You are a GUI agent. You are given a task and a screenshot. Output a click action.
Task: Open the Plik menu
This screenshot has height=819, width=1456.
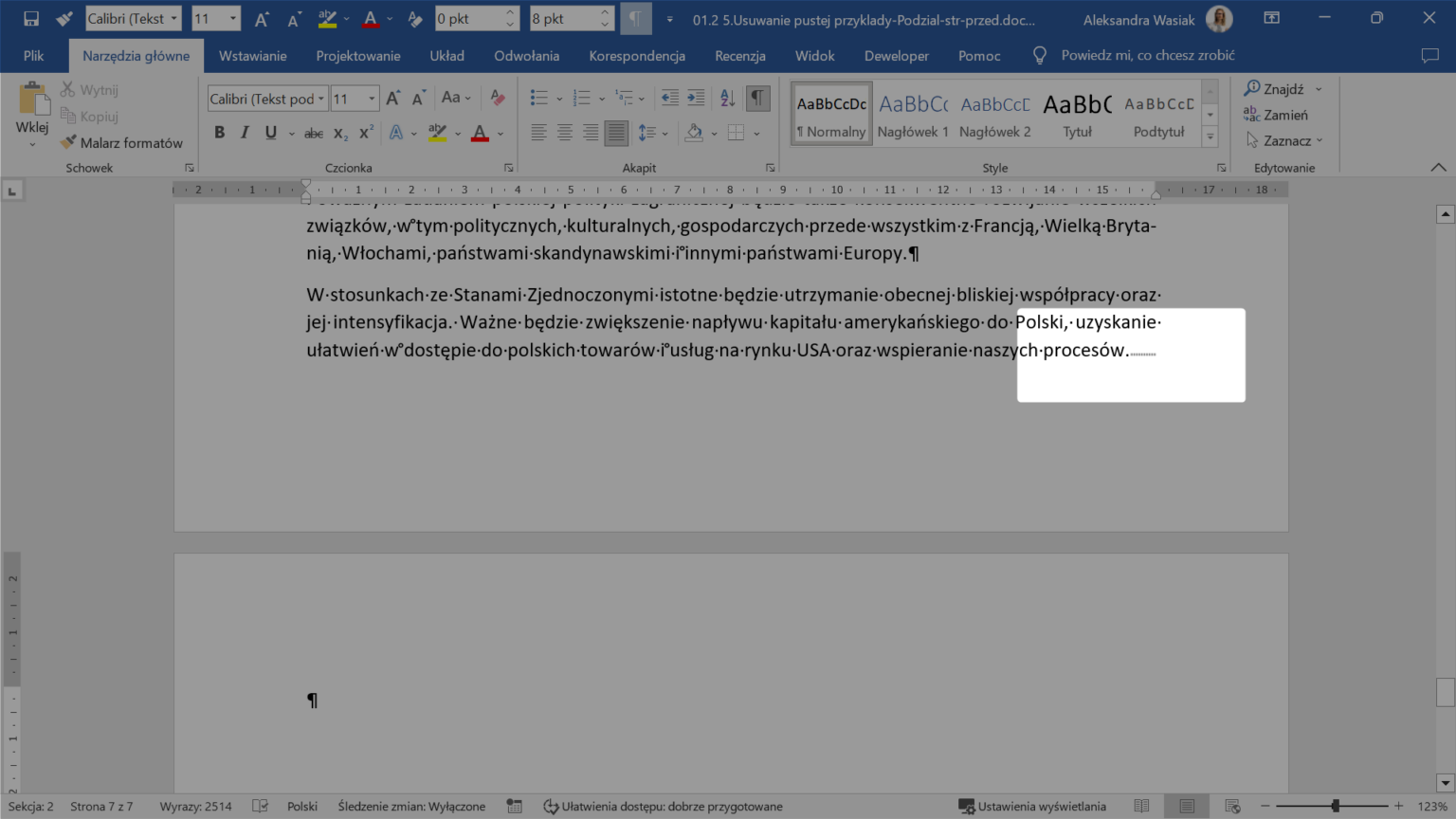click(33, 56)
